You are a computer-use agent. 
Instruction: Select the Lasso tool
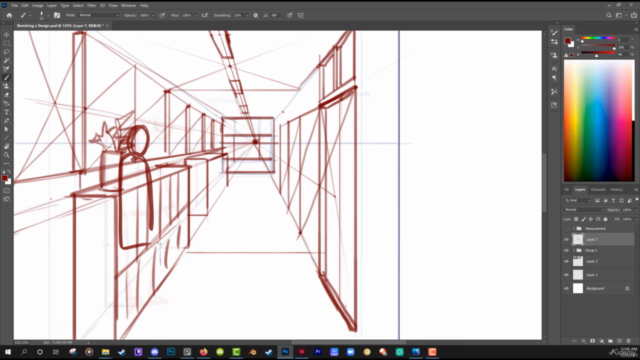click(7, 52)
